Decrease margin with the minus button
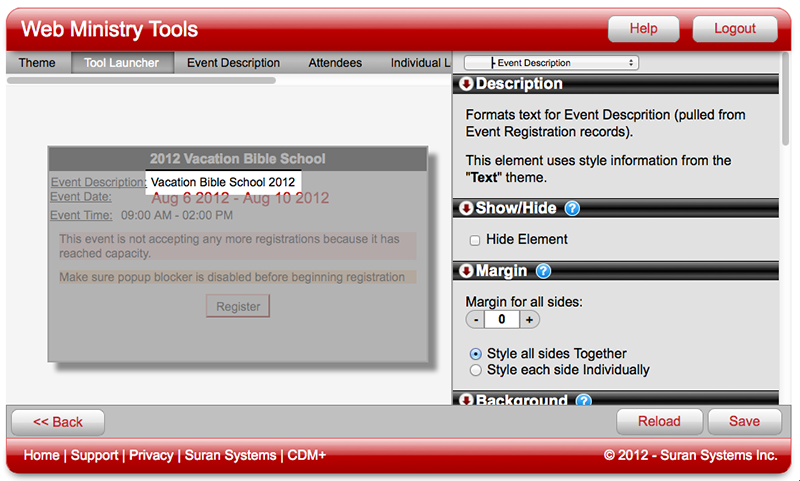This screenshot has width=800, height=481. point(476,320)
